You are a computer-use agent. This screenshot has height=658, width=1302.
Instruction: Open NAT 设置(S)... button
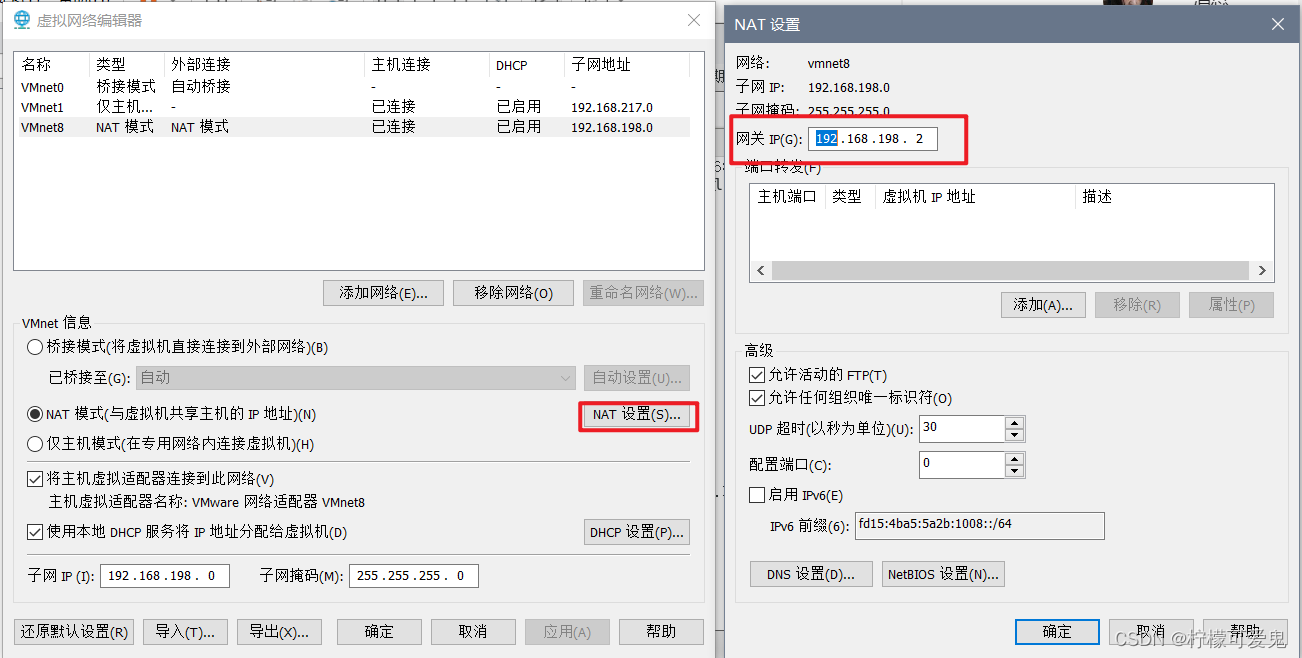(x=636, y=414)
